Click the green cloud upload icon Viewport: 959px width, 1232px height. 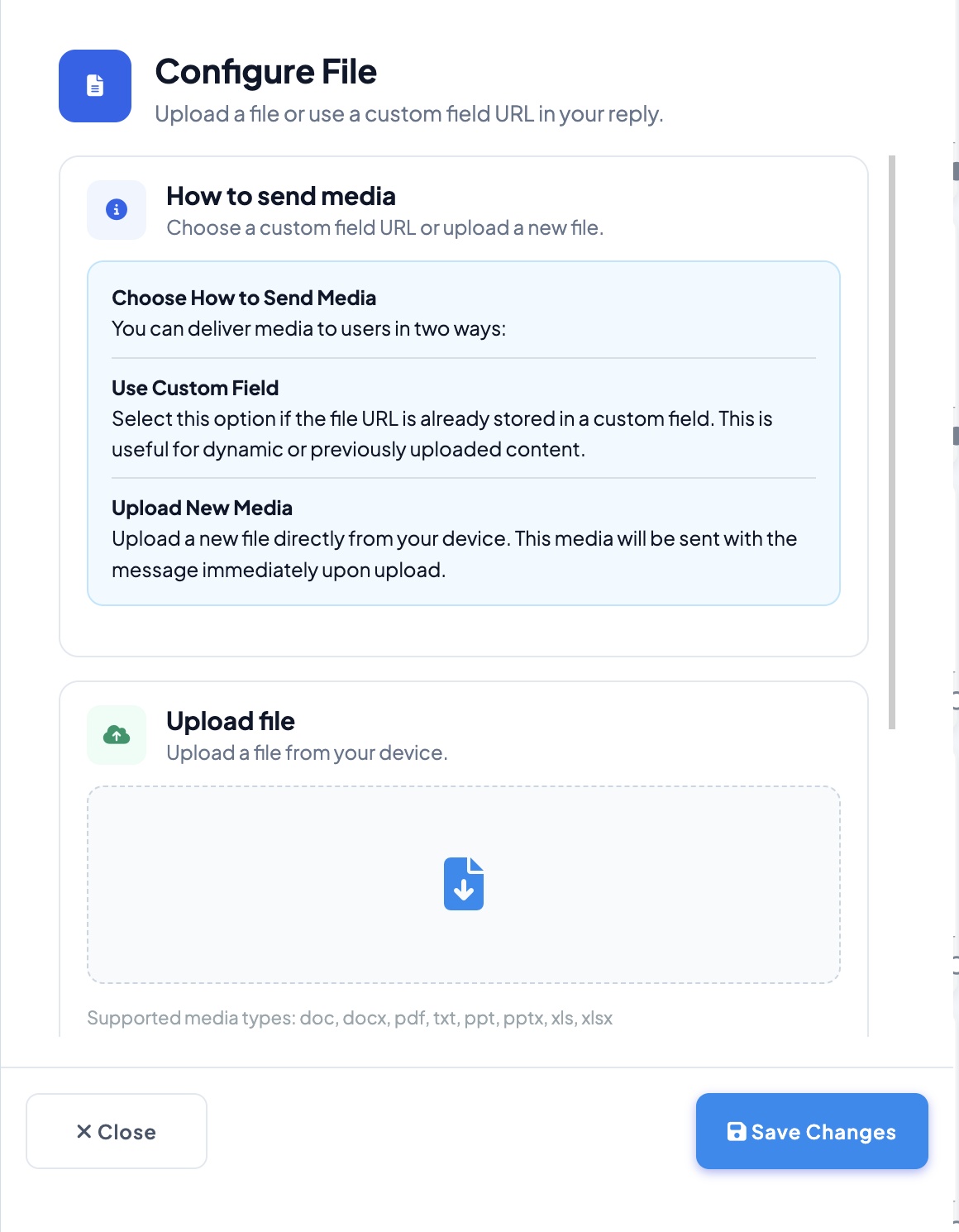point(117,735)
